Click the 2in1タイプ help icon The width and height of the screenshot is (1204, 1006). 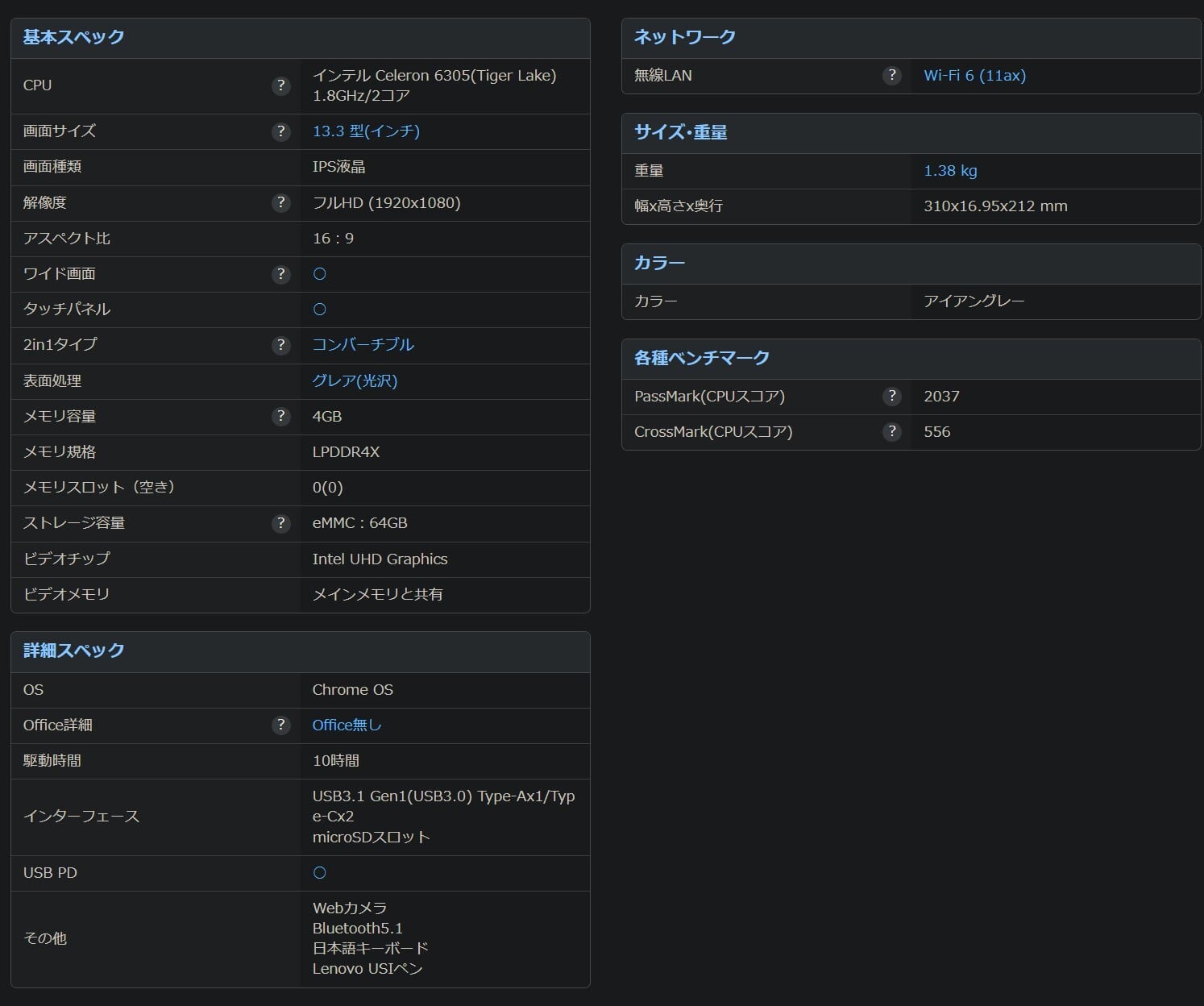(280, 345)
